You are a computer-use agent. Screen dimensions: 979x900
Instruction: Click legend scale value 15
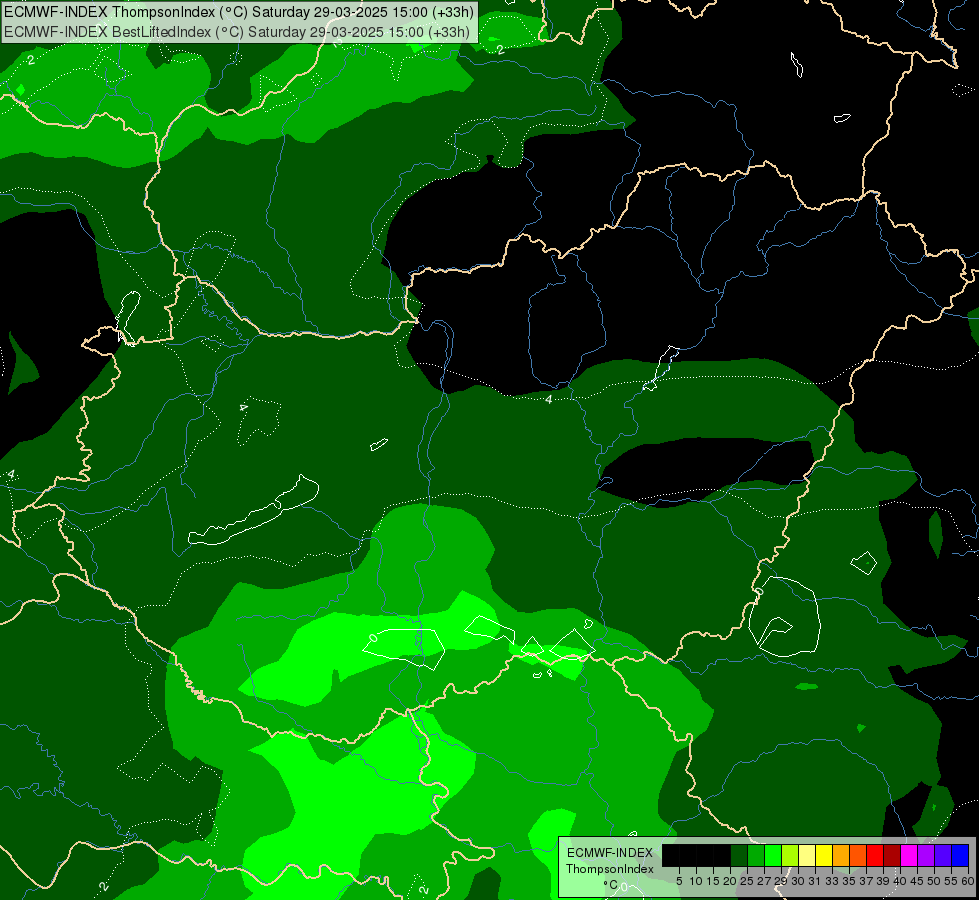(x=713, y=881)
